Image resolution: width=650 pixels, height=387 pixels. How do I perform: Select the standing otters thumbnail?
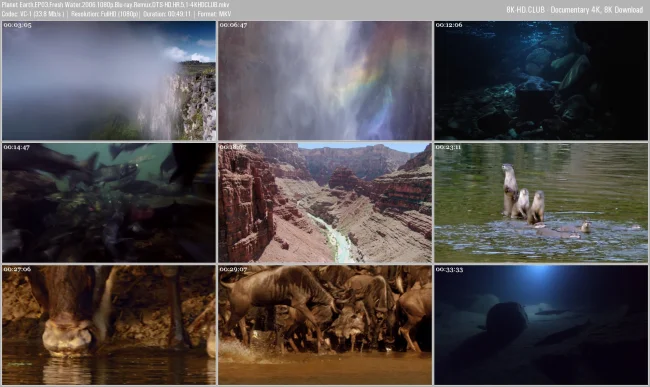541,203
